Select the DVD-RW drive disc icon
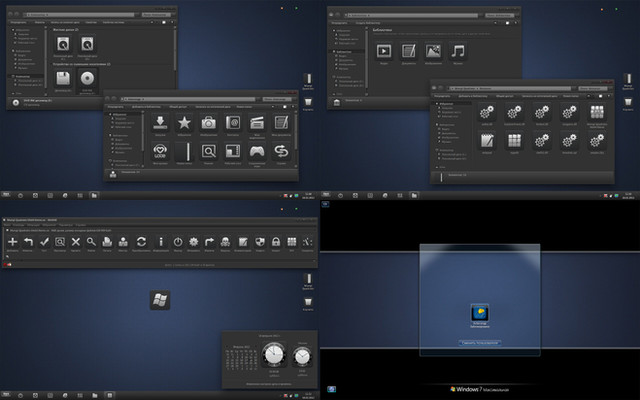Image resolution: width=640 pixels, height=400 pixels. pos(87,78)
